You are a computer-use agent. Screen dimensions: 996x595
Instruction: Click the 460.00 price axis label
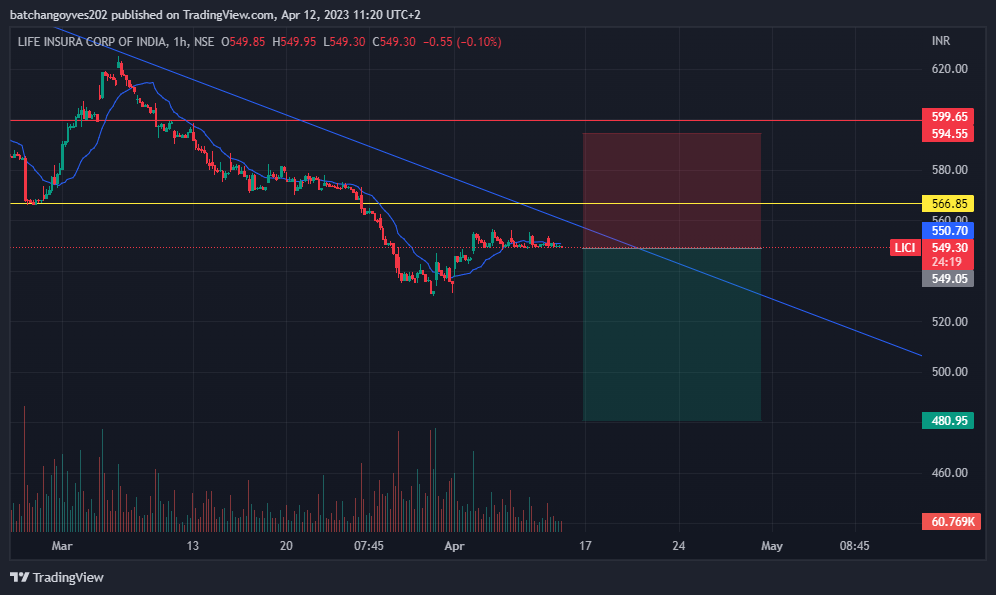click(x=950, y=472)
